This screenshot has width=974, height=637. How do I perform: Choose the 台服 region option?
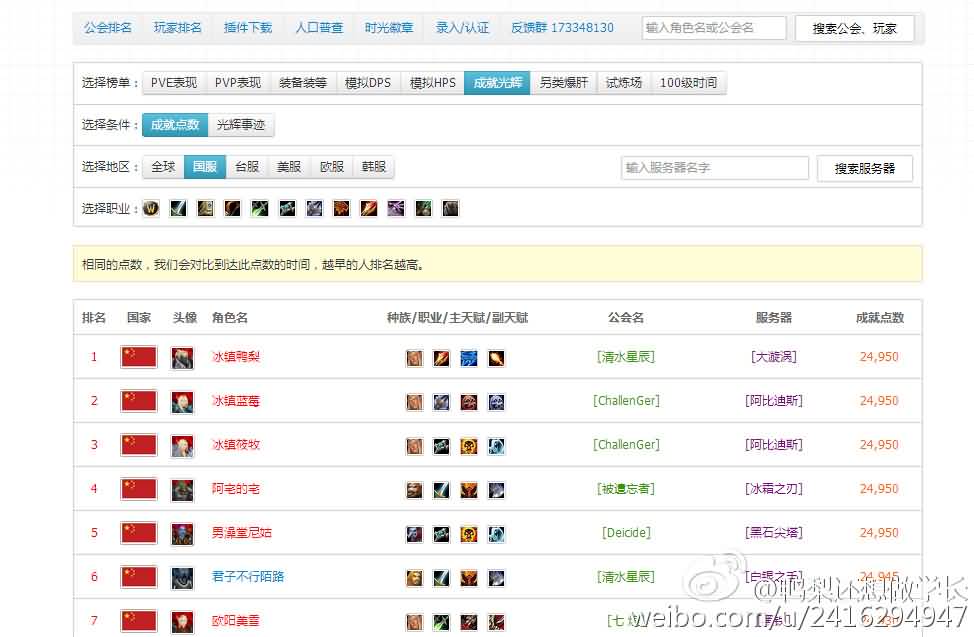tap(247, 167)
